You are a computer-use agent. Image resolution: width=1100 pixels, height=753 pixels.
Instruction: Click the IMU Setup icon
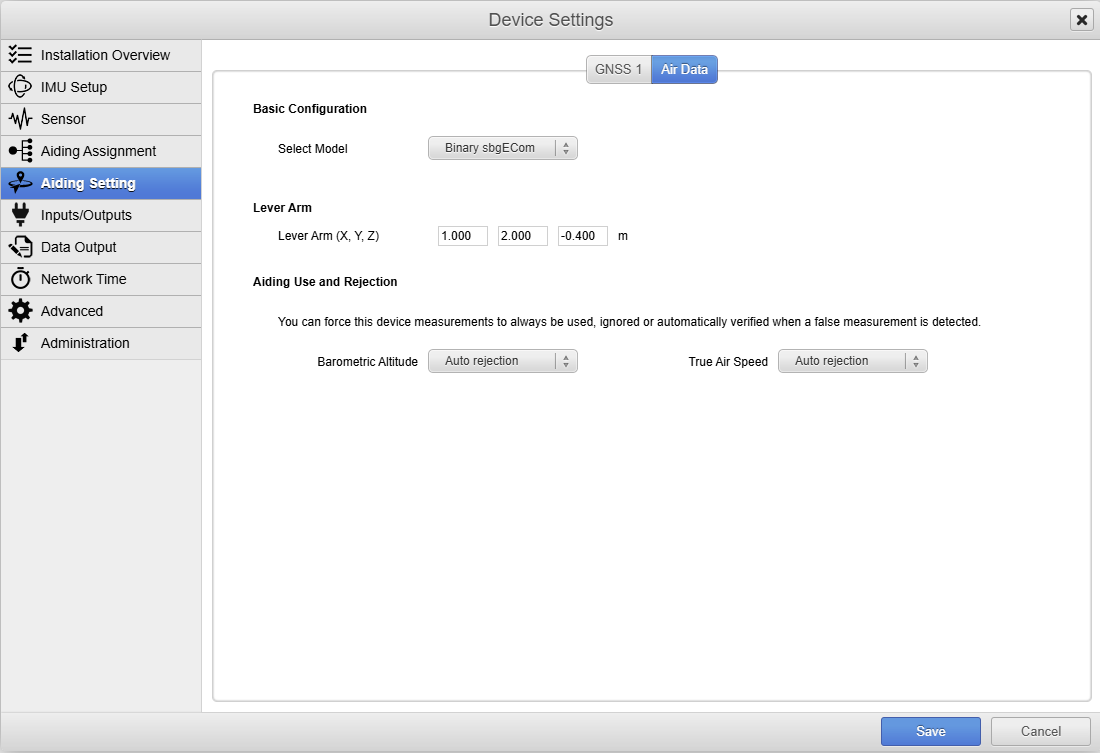(20, 87)
